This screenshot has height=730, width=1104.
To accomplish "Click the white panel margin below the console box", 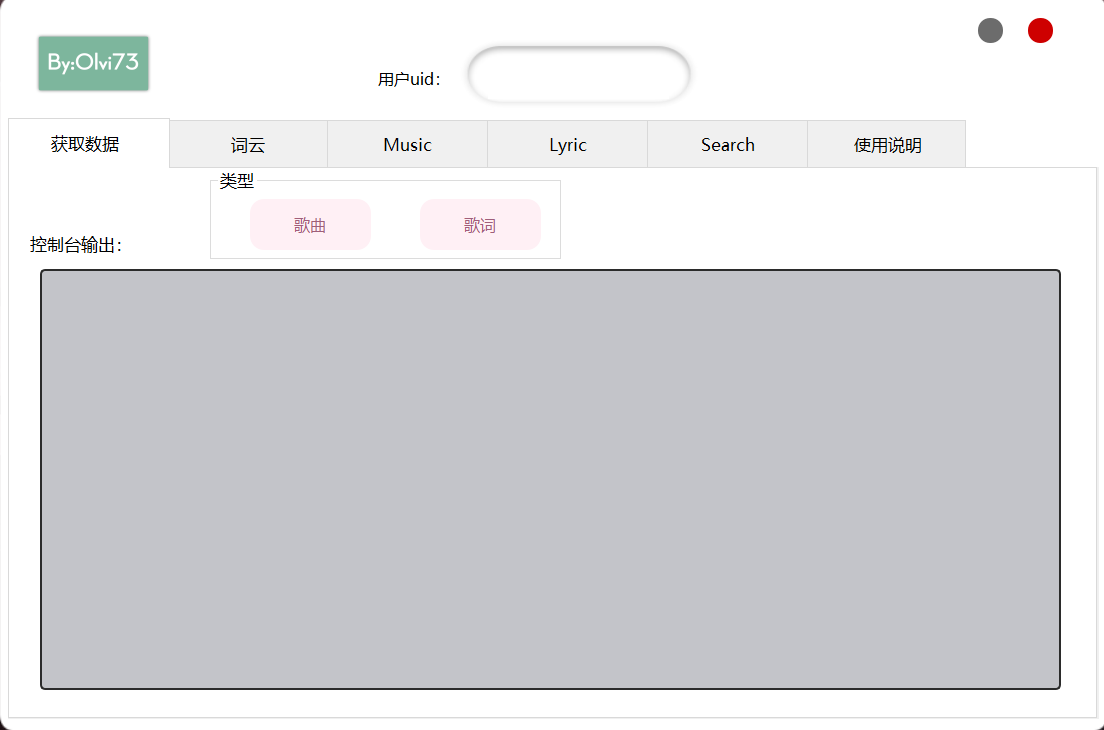I will click(550, 703).
